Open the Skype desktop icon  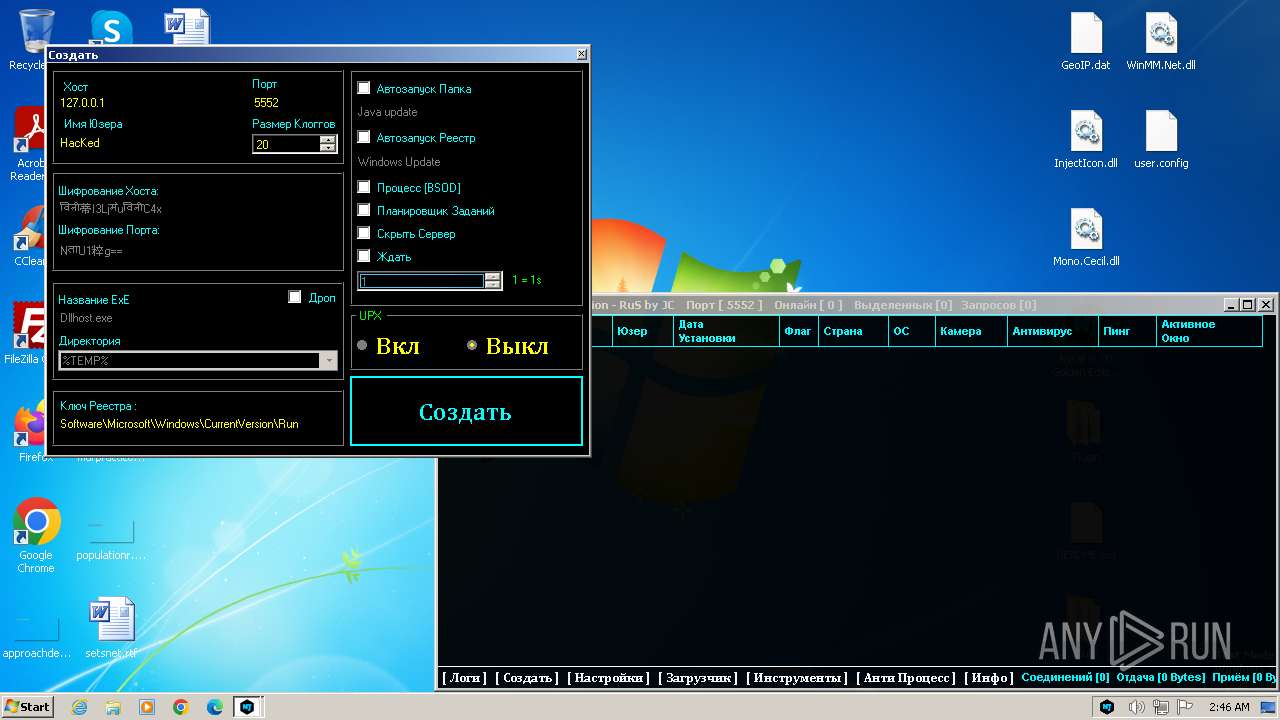(x=110, y=28)
